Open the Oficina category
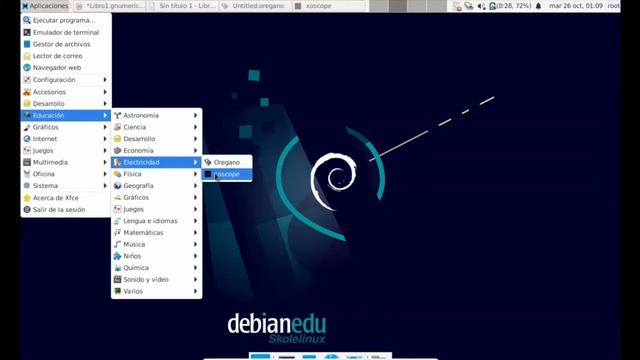This screenshot has height=360, width=640. pyautogui.click(x=66, y=174)
